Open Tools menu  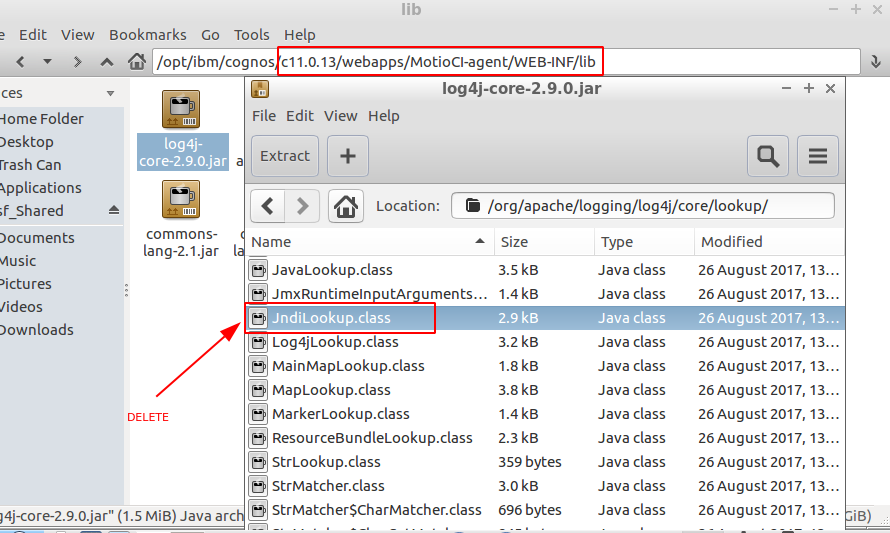point(251,35)
